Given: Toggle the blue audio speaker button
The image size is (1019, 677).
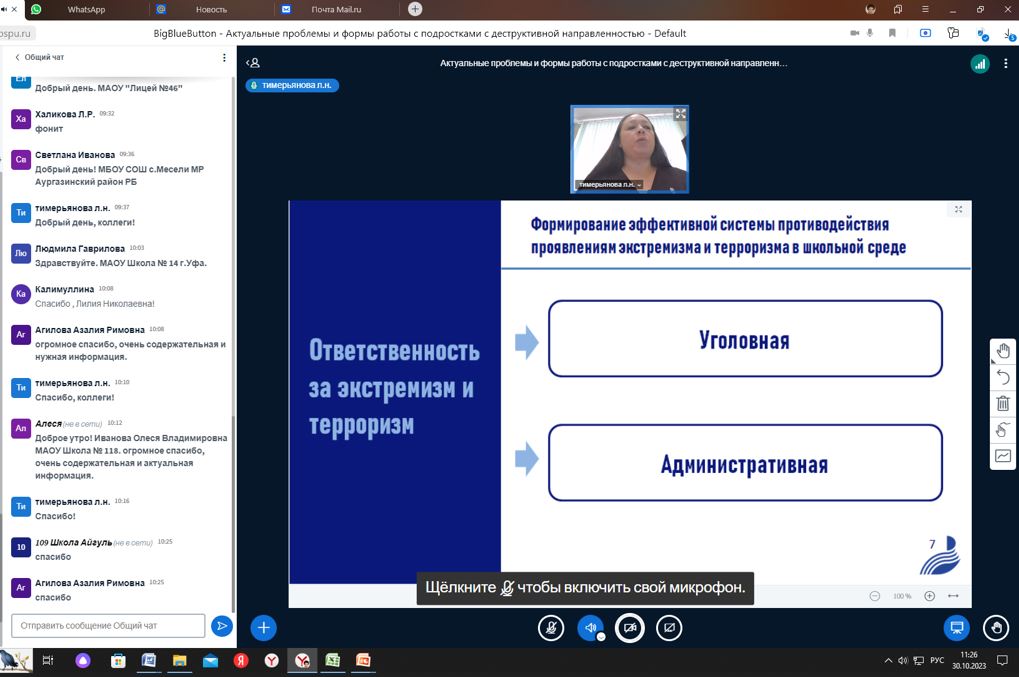Looking at the screenshot, I should coord(590,628).
